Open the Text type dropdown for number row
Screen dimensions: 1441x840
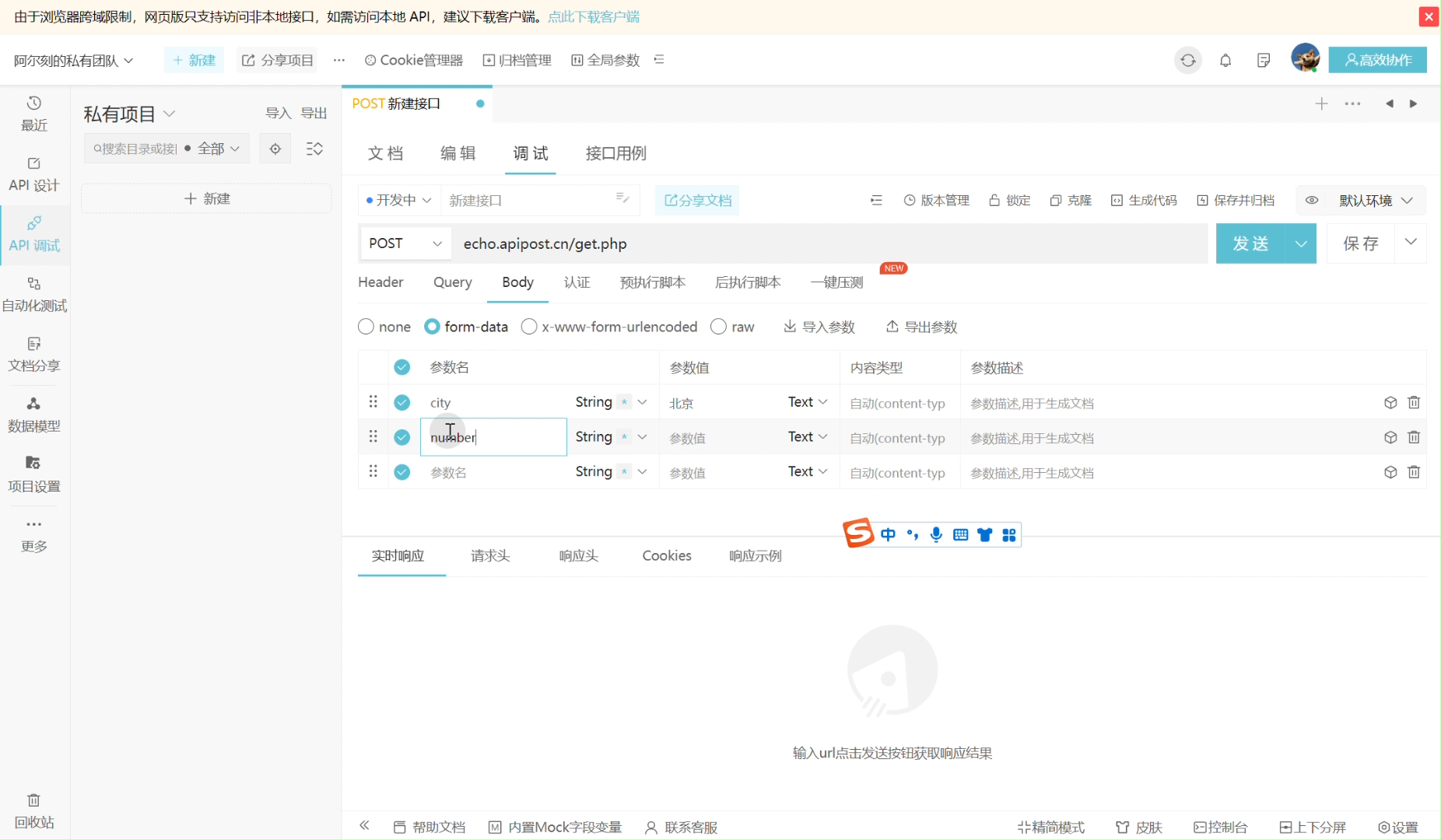[808, 437]
